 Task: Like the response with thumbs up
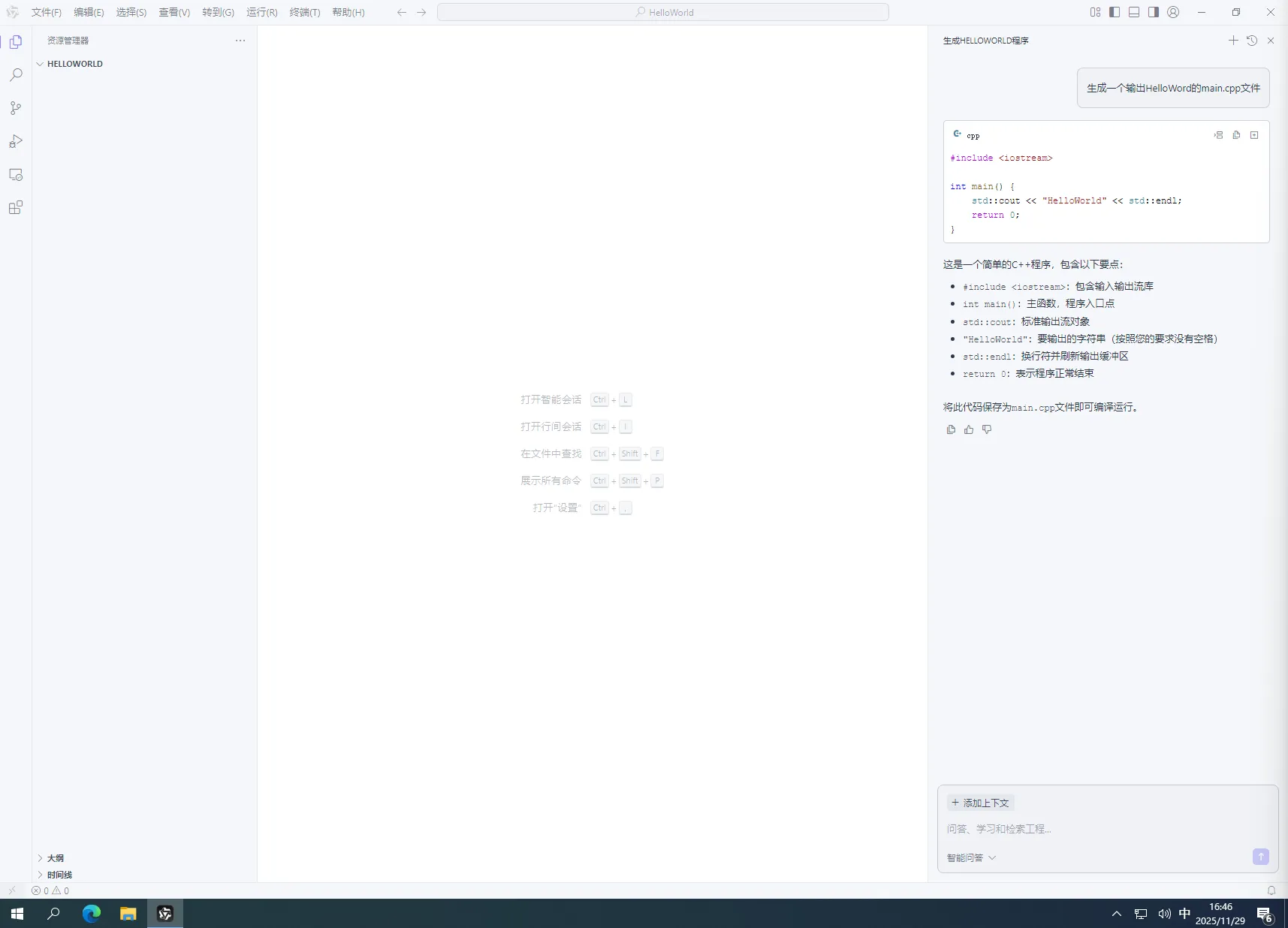coord(969,429)
